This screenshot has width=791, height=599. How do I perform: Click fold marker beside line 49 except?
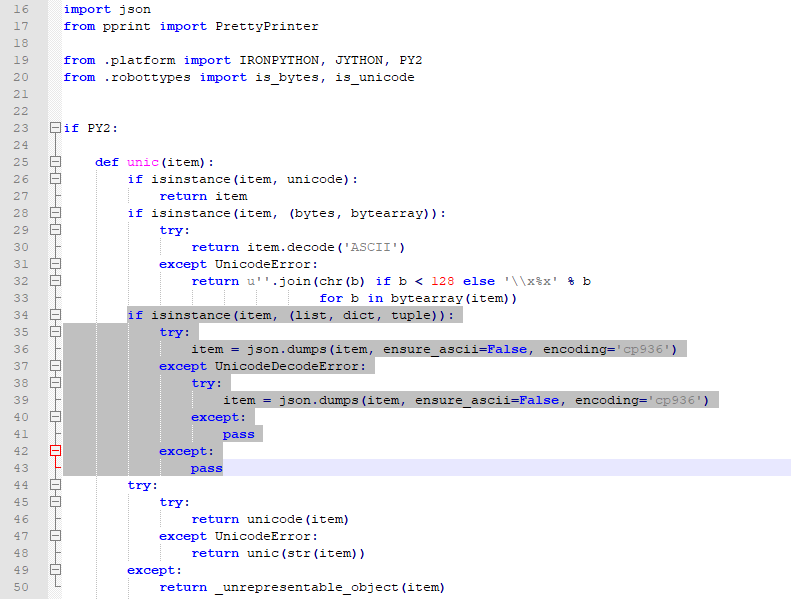point(54,570)
